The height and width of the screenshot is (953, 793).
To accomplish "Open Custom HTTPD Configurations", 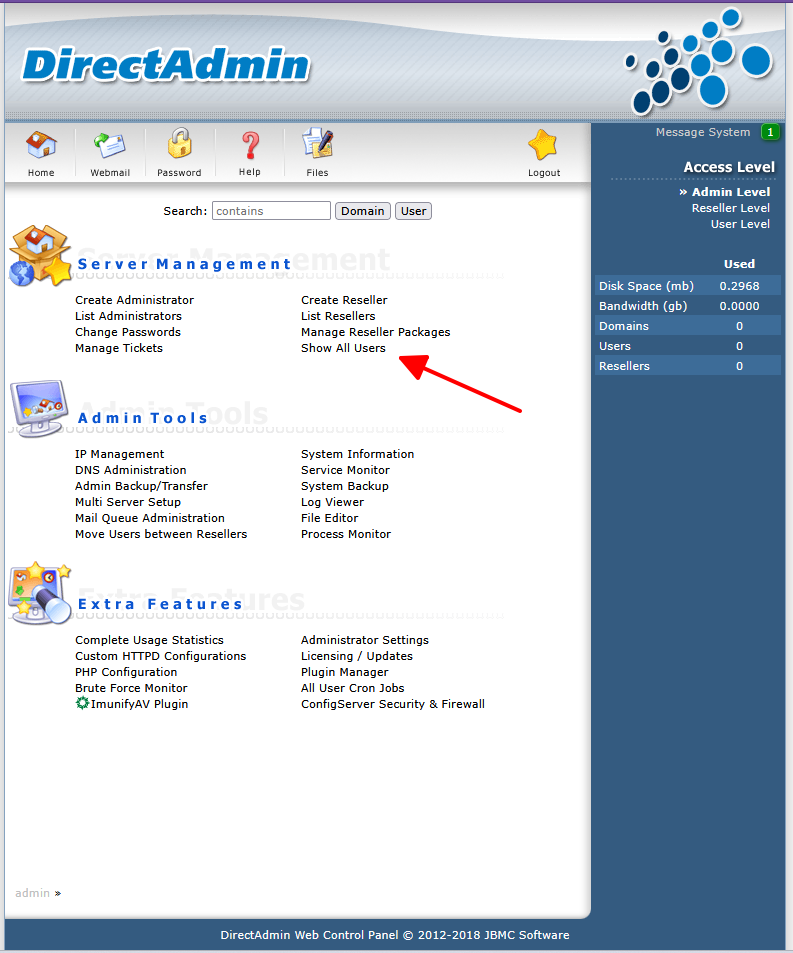I will (160, 656).
